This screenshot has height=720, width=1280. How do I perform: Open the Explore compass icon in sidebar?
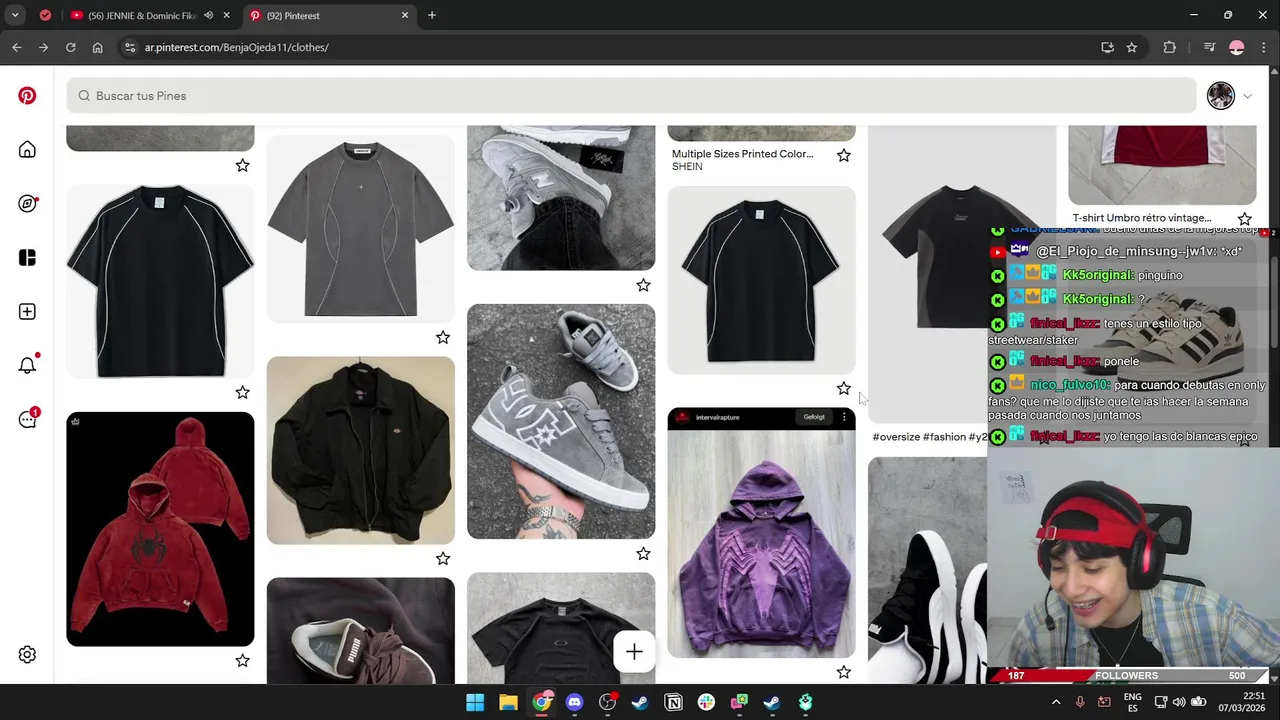click(27, 204)
